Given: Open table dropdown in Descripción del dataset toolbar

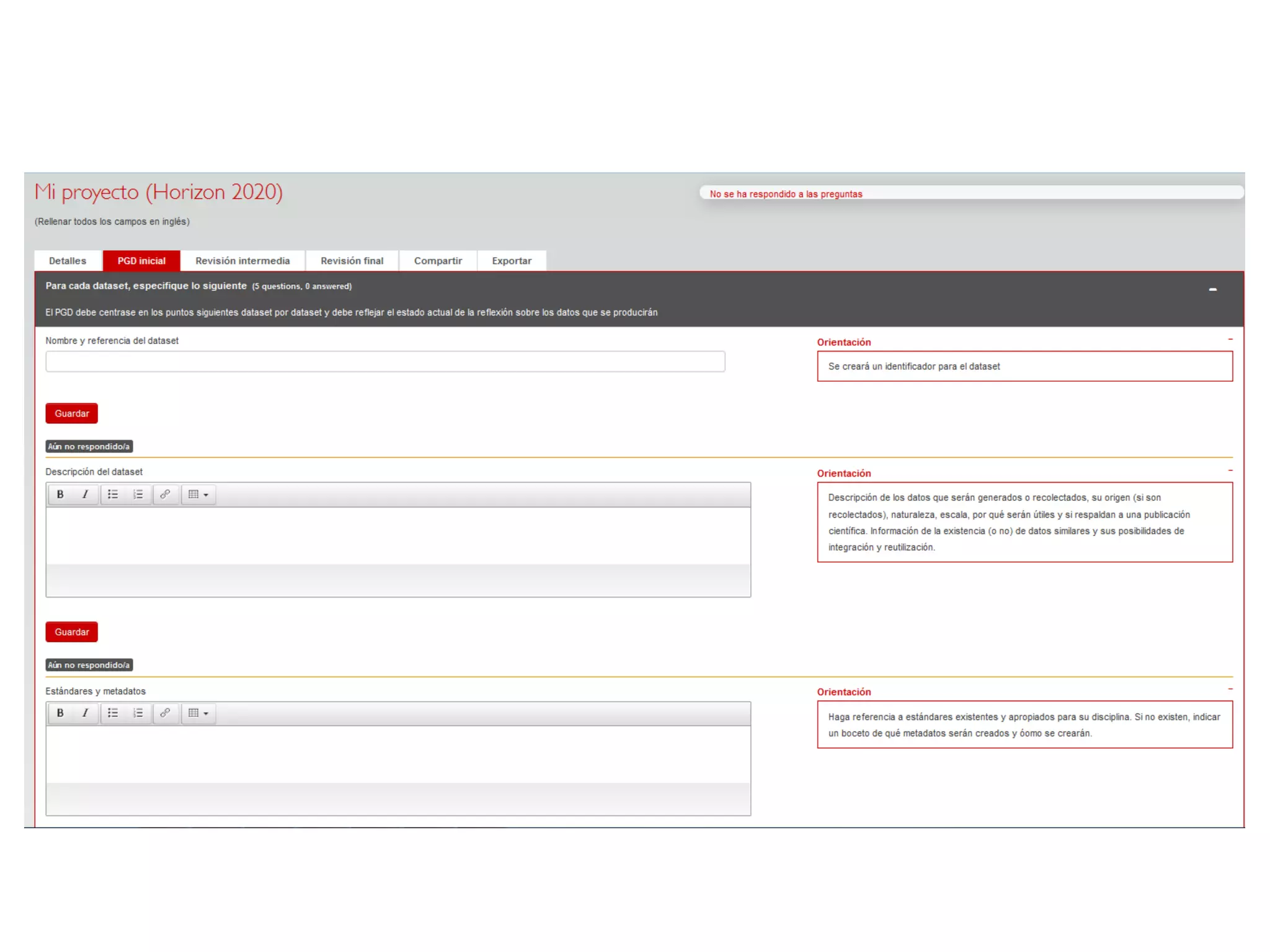Looking at the screenshot, I should coord(198,495).
